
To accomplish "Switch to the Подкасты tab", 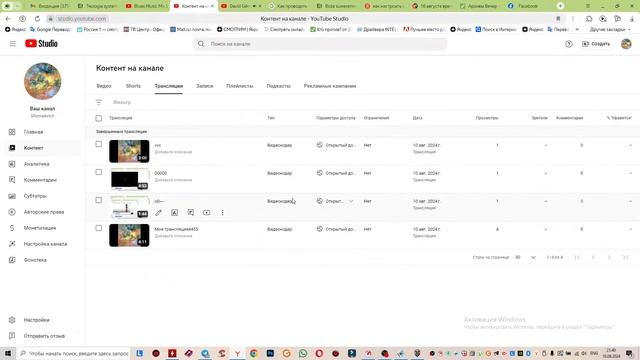I will pyautogui.click(x=278, y=86).
